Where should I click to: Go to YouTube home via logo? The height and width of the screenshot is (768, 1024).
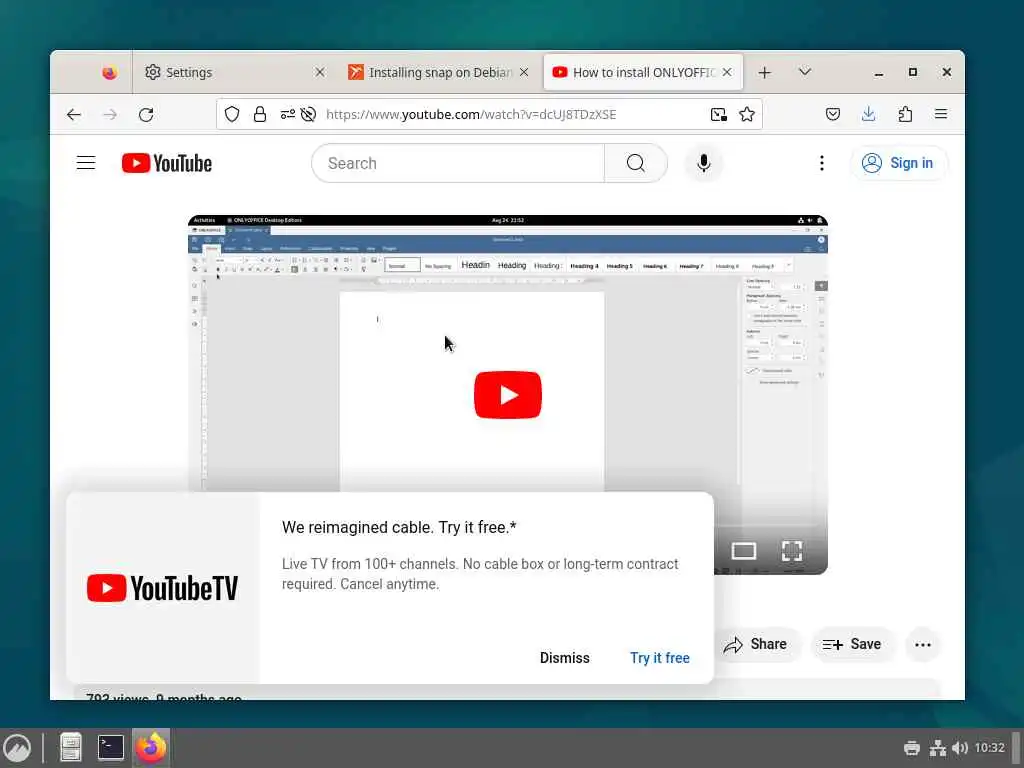click(167, 163)
